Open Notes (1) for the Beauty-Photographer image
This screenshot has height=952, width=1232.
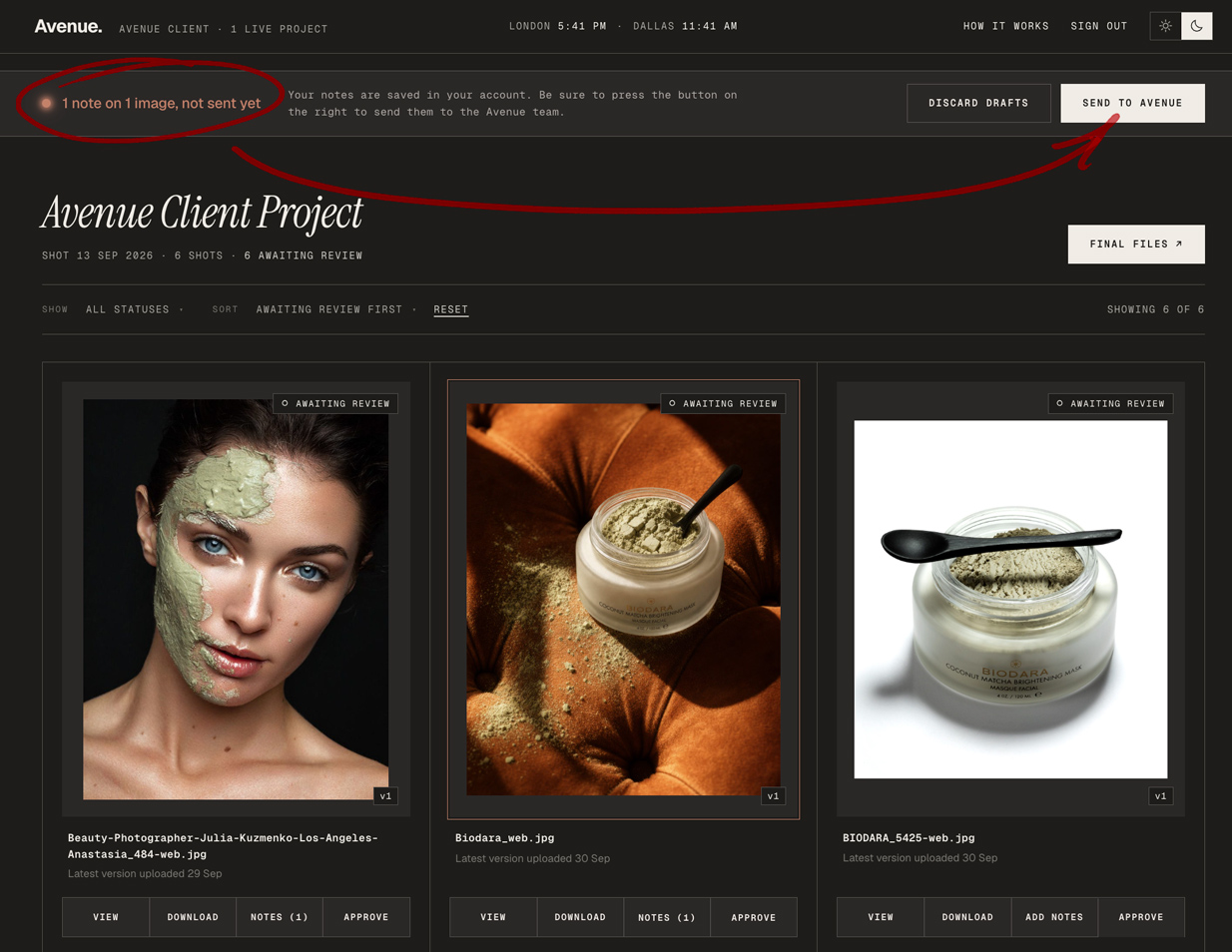(x=280, y=917)
